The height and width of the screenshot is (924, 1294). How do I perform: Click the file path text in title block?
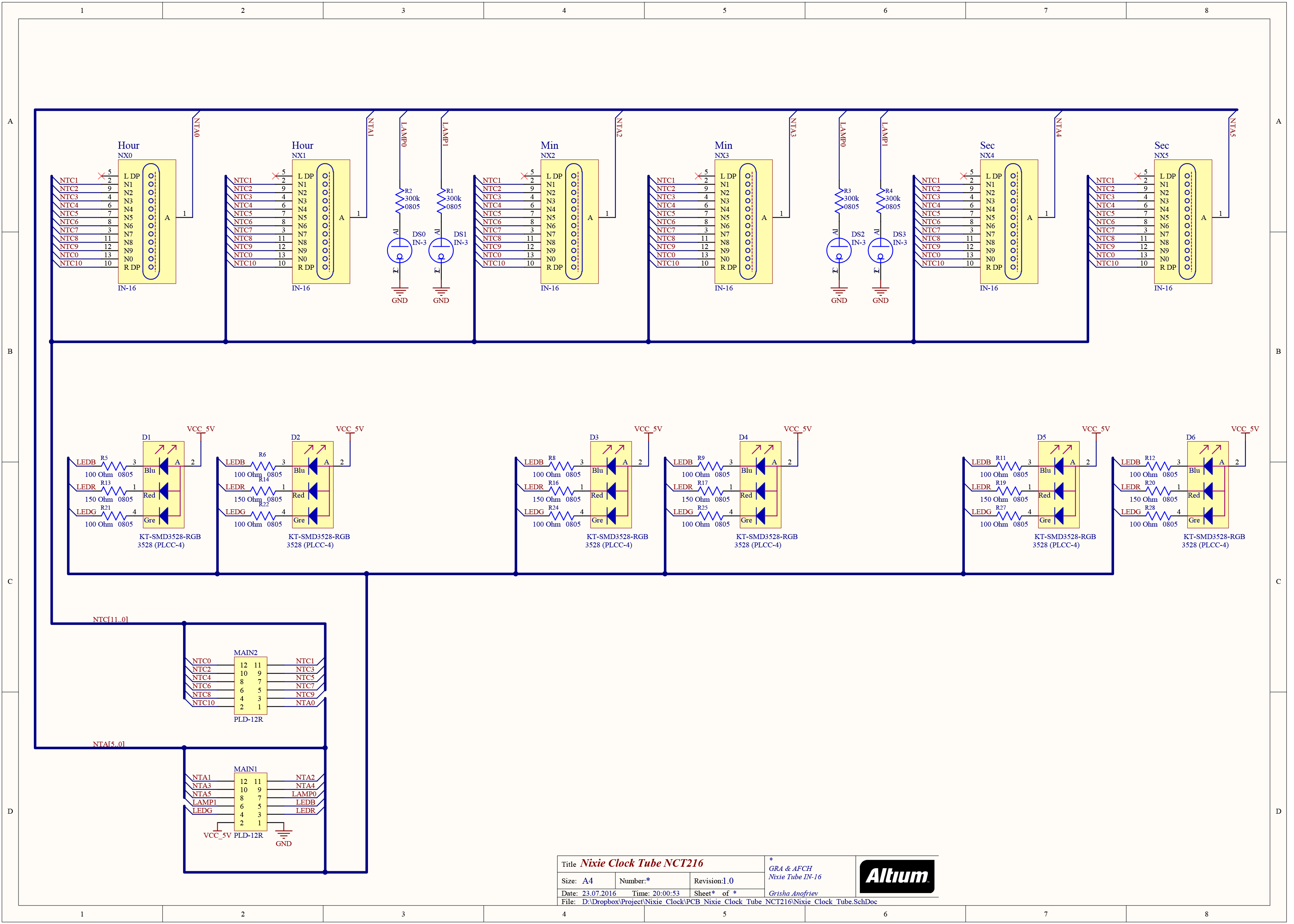[729, 901]
